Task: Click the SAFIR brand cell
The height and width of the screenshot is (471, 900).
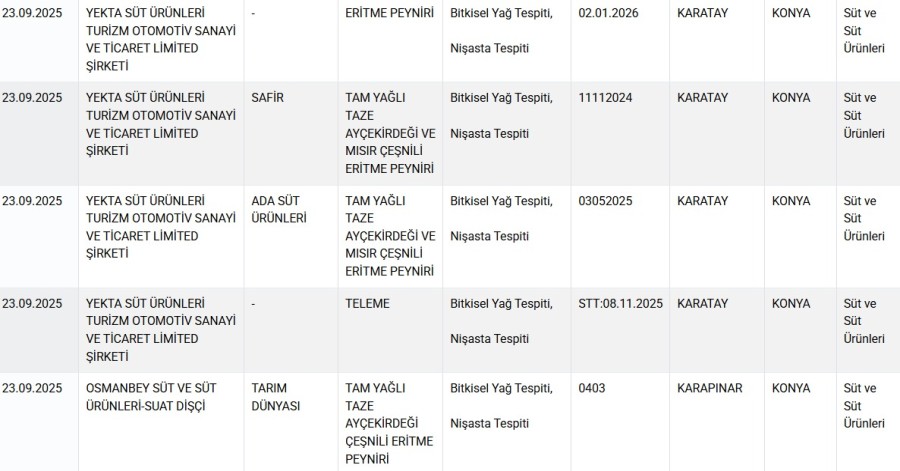Action: click(x=267, y=98)
